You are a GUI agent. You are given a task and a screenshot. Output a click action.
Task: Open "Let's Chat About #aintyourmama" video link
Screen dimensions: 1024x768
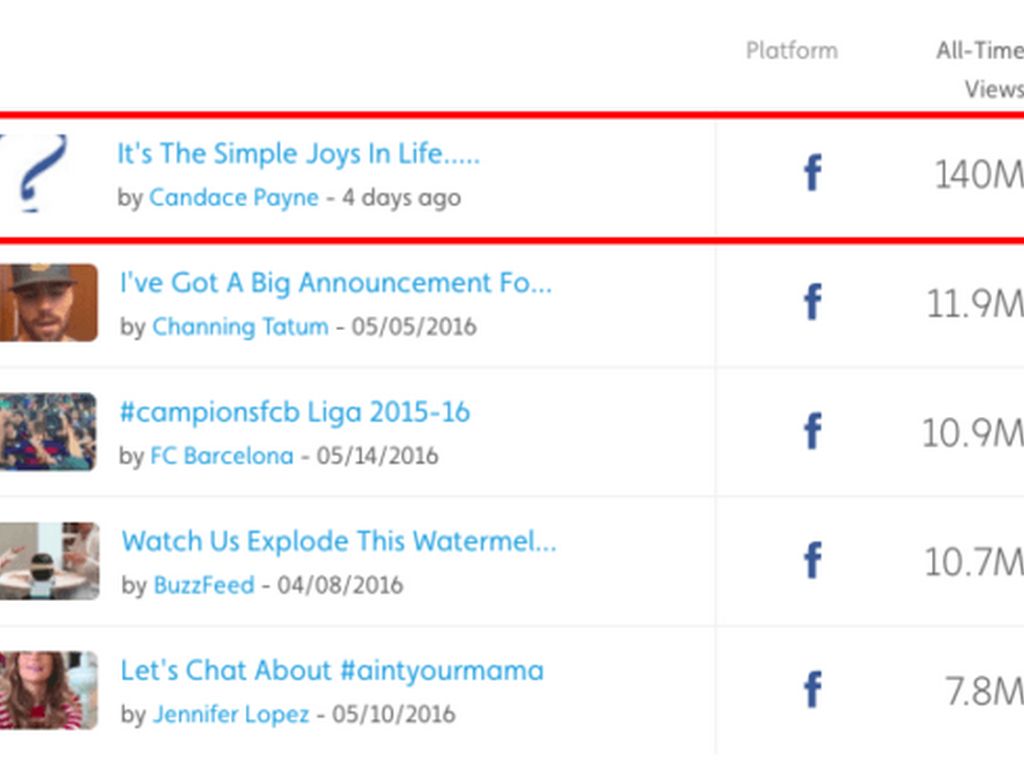(332, 670)
